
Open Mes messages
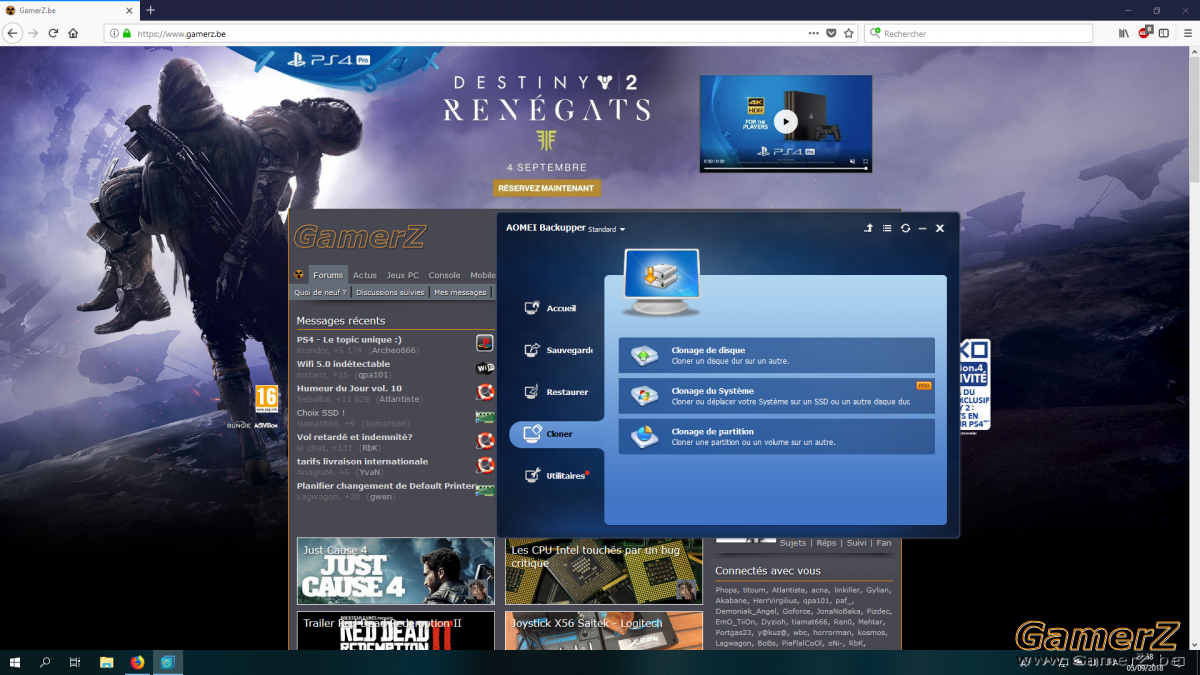tap(460, 292)
